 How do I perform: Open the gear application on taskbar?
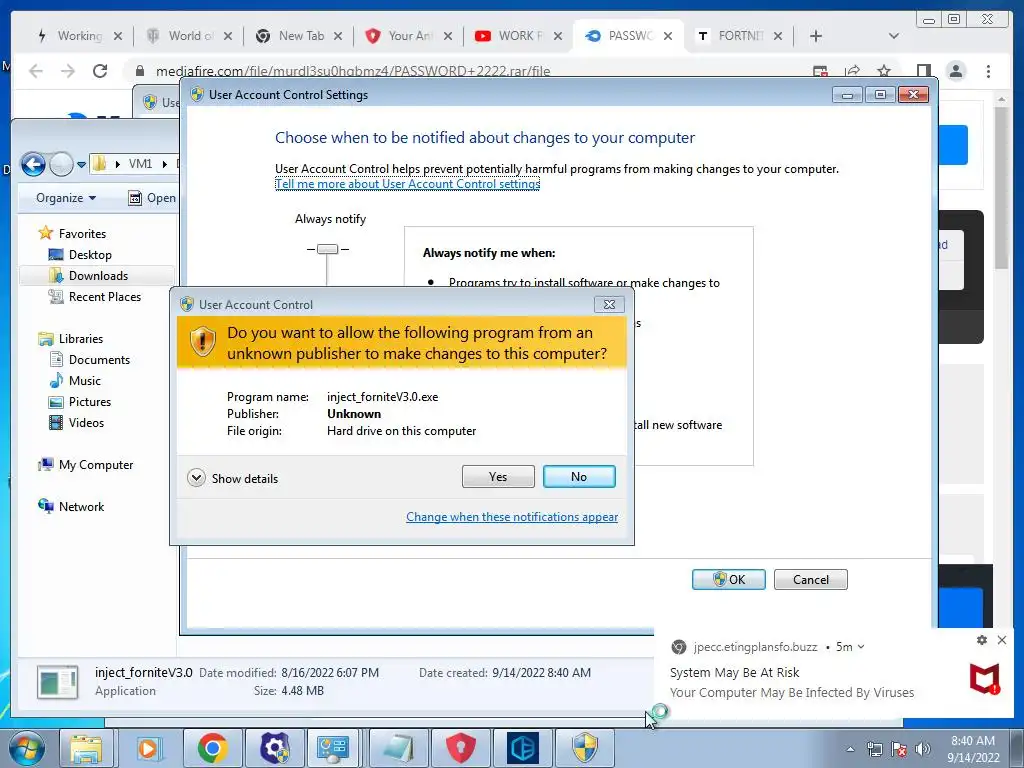pyautogui.click(x=274, y=748)
